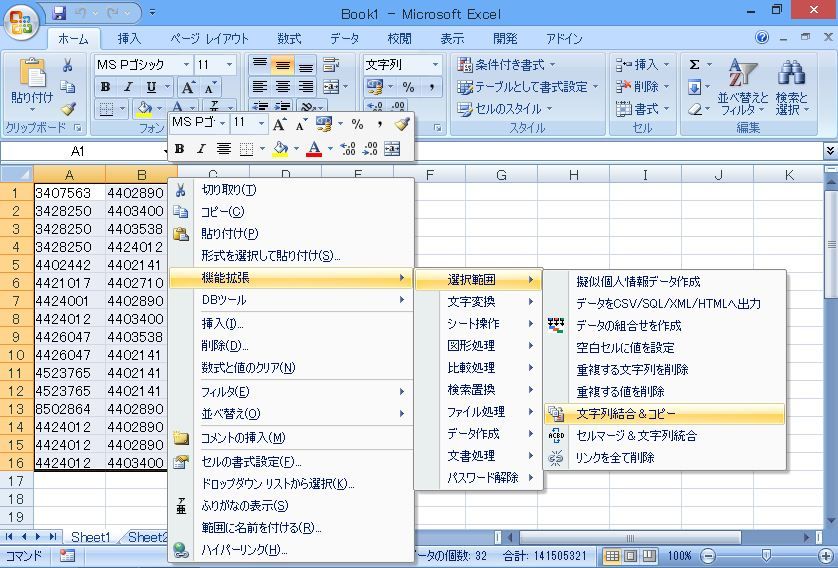This screenshot has height=568, width=838.
Task: Switch to Normal view in status bar
Action: [x=612, y=556]
